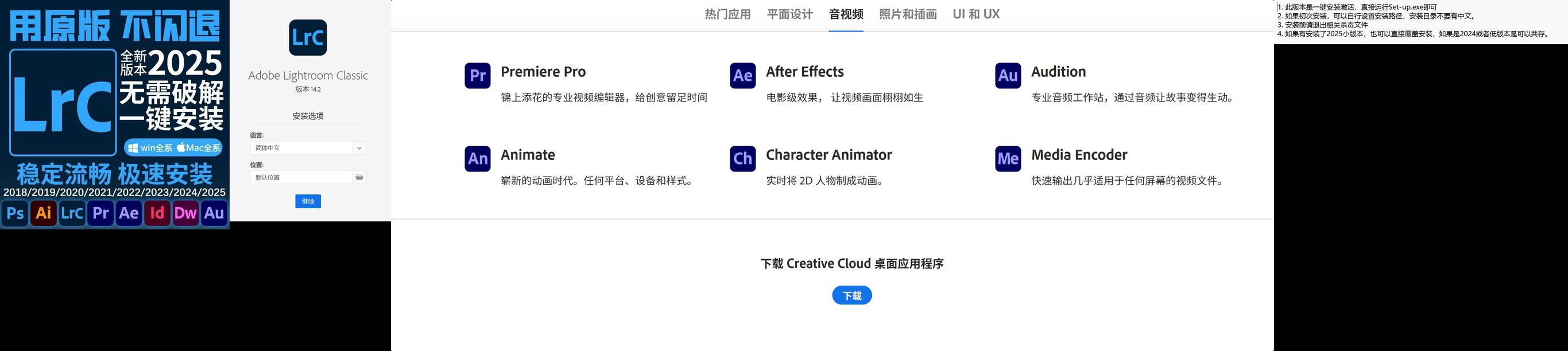The image size is (1568, 351).
Task: Click the Animate An icon
Action: point(477,159)
